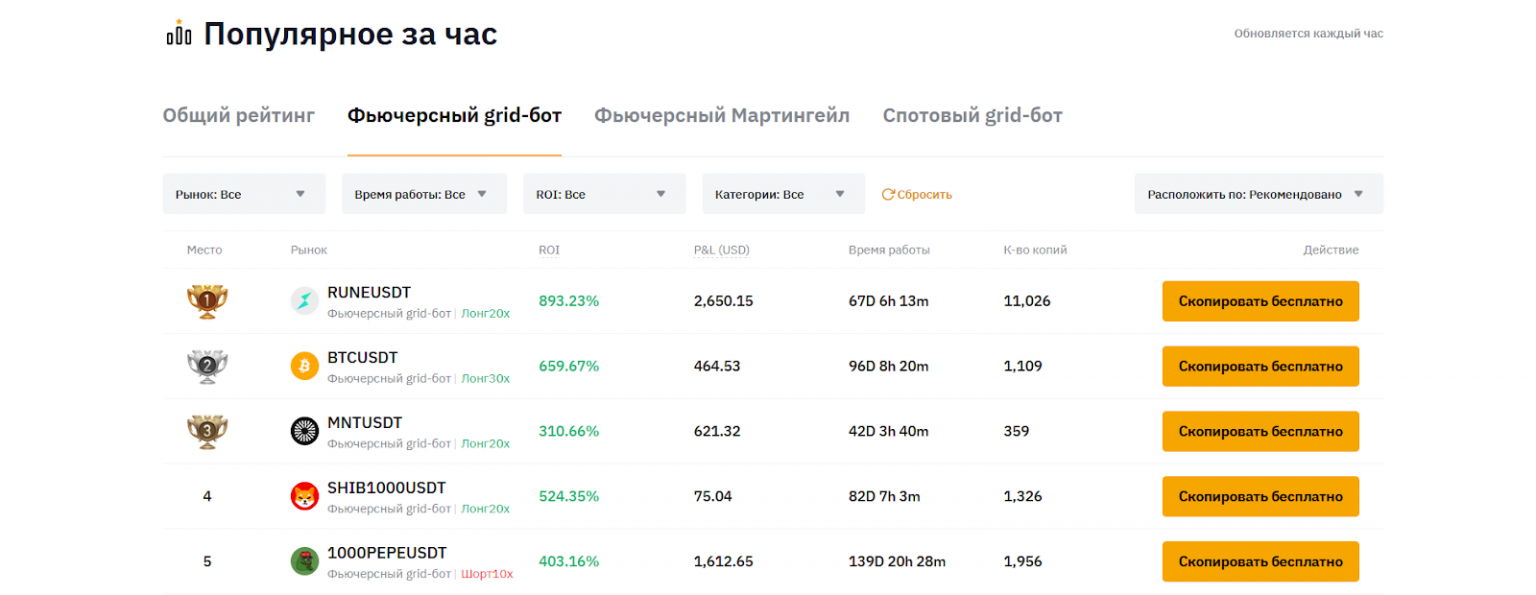The height and width of the screenshot is (595, 1536).
Task: Click the Shiba Inu coin icon
Action: (305, 496)
